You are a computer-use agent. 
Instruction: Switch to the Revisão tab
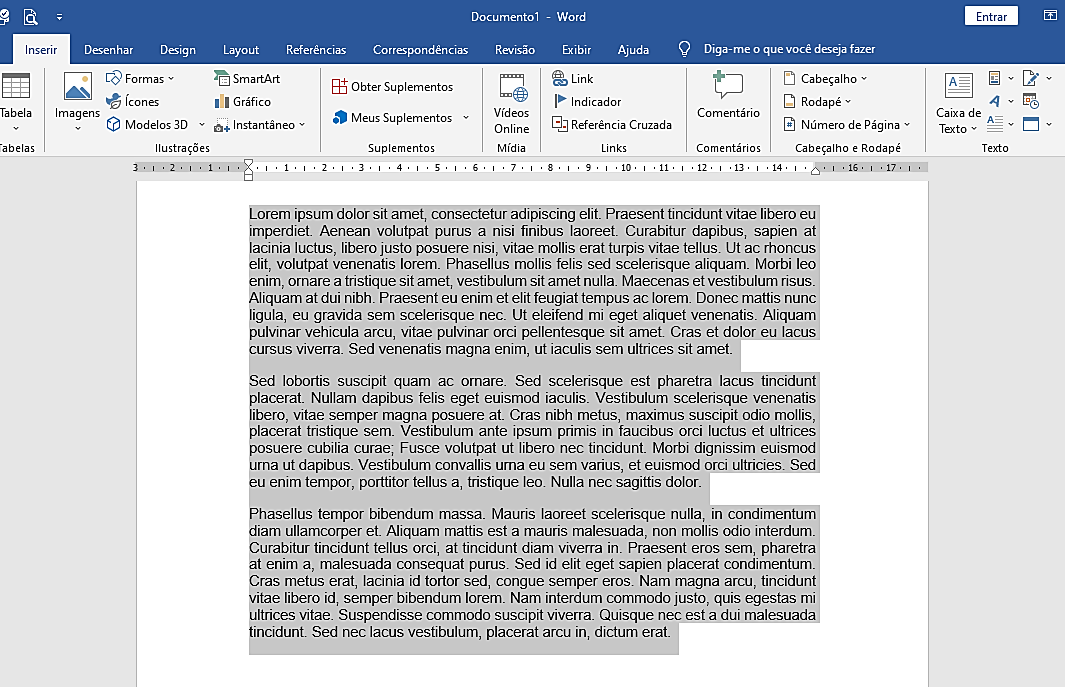point(515,50)
